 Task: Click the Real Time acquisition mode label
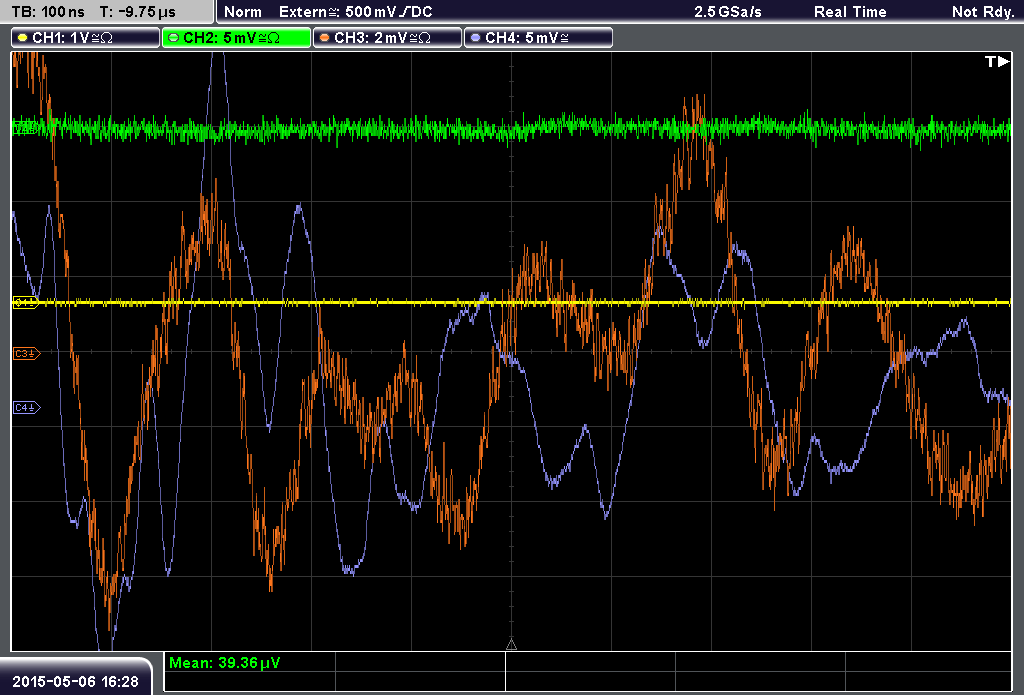[x=850, y=12]
